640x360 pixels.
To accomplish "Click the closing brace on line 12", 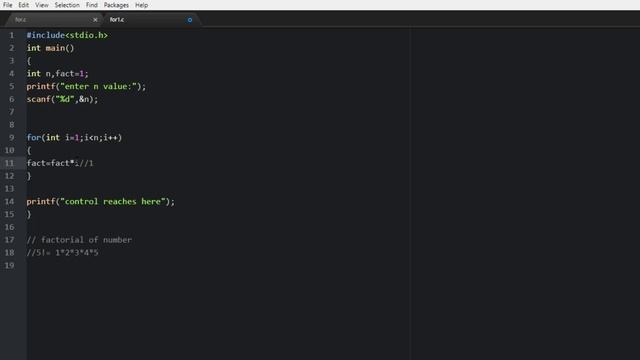I will tap(29, 176).
